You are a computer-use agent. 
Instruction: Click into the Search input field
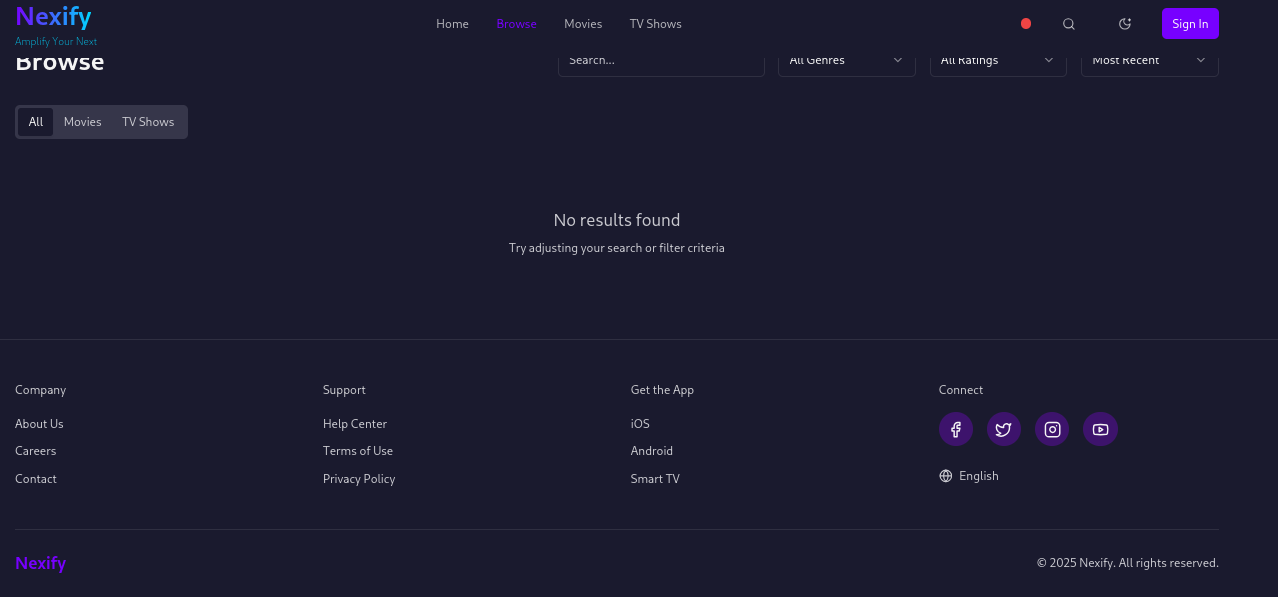click(660, 62)
